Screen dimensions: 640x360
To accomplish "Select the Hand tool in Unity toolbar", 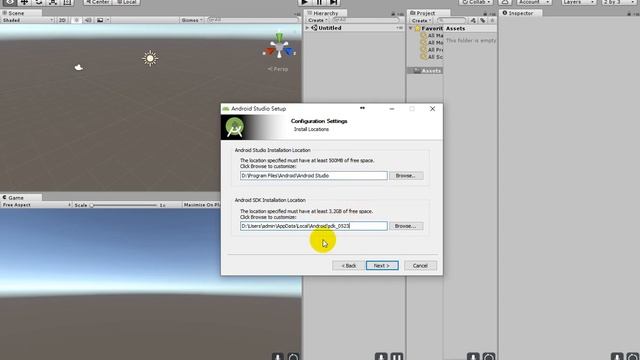I will pos(10,2).
